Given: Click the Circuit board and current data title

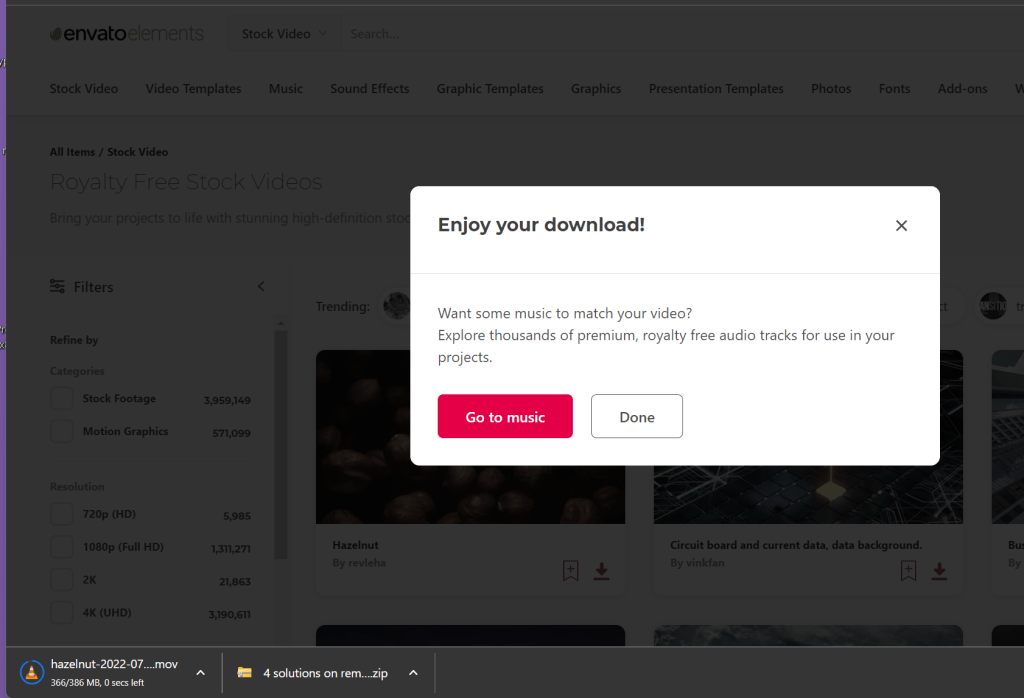Looking at the screenshot, I should click(x=796, y=545).
